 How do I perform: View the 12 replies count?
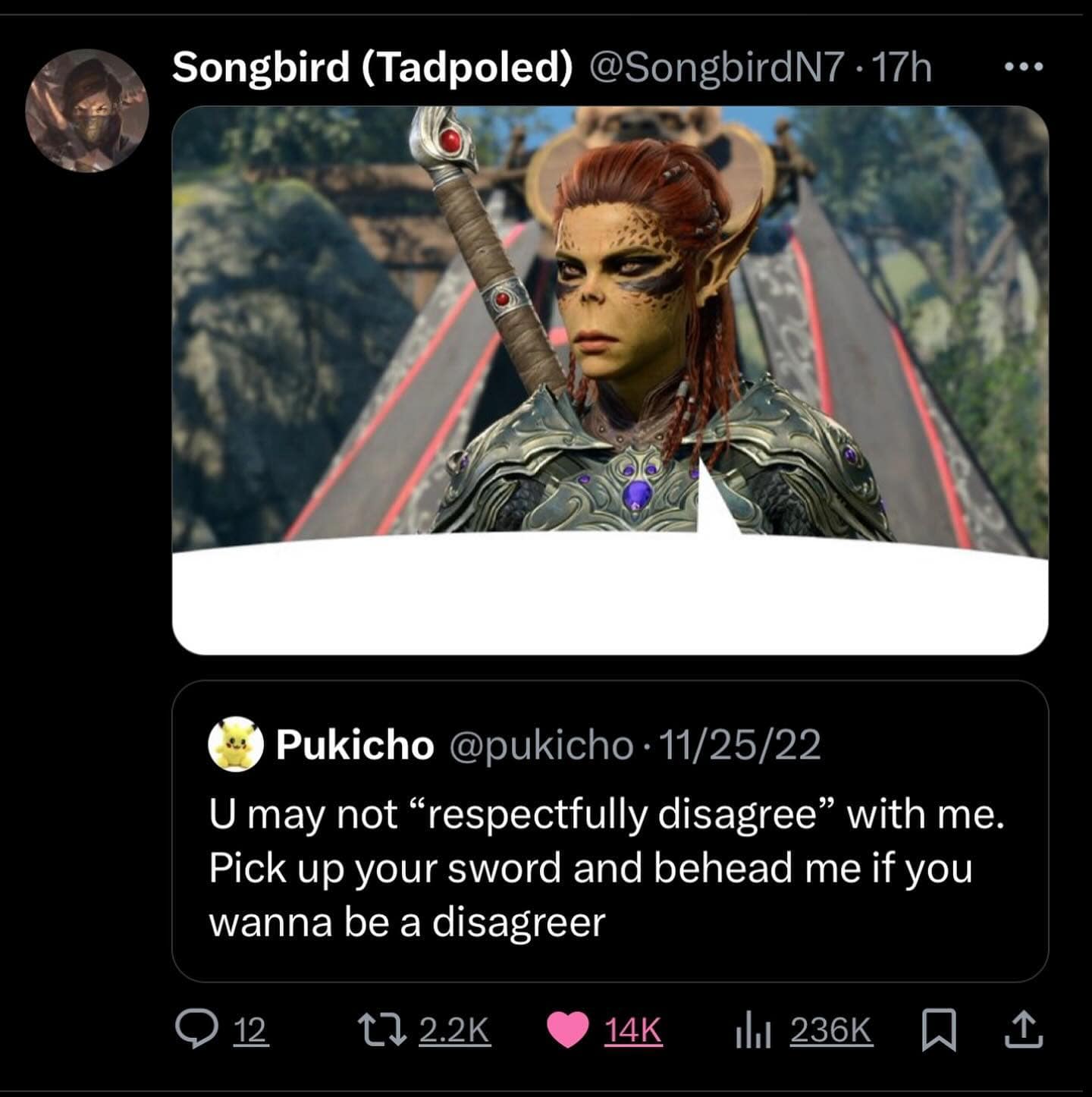click(x=249, y=1031)
